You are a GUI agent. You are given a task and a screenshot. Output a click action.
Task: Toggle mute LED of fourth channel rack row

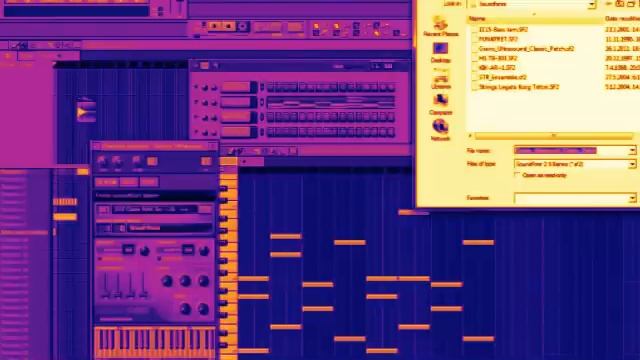coord(196,133)
